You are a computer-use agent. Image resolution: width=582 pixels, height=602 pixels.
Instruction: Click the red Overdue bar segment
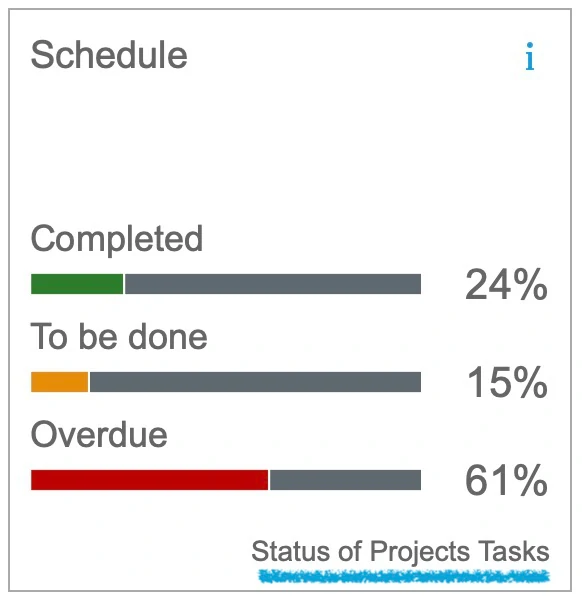pos(149,480)
